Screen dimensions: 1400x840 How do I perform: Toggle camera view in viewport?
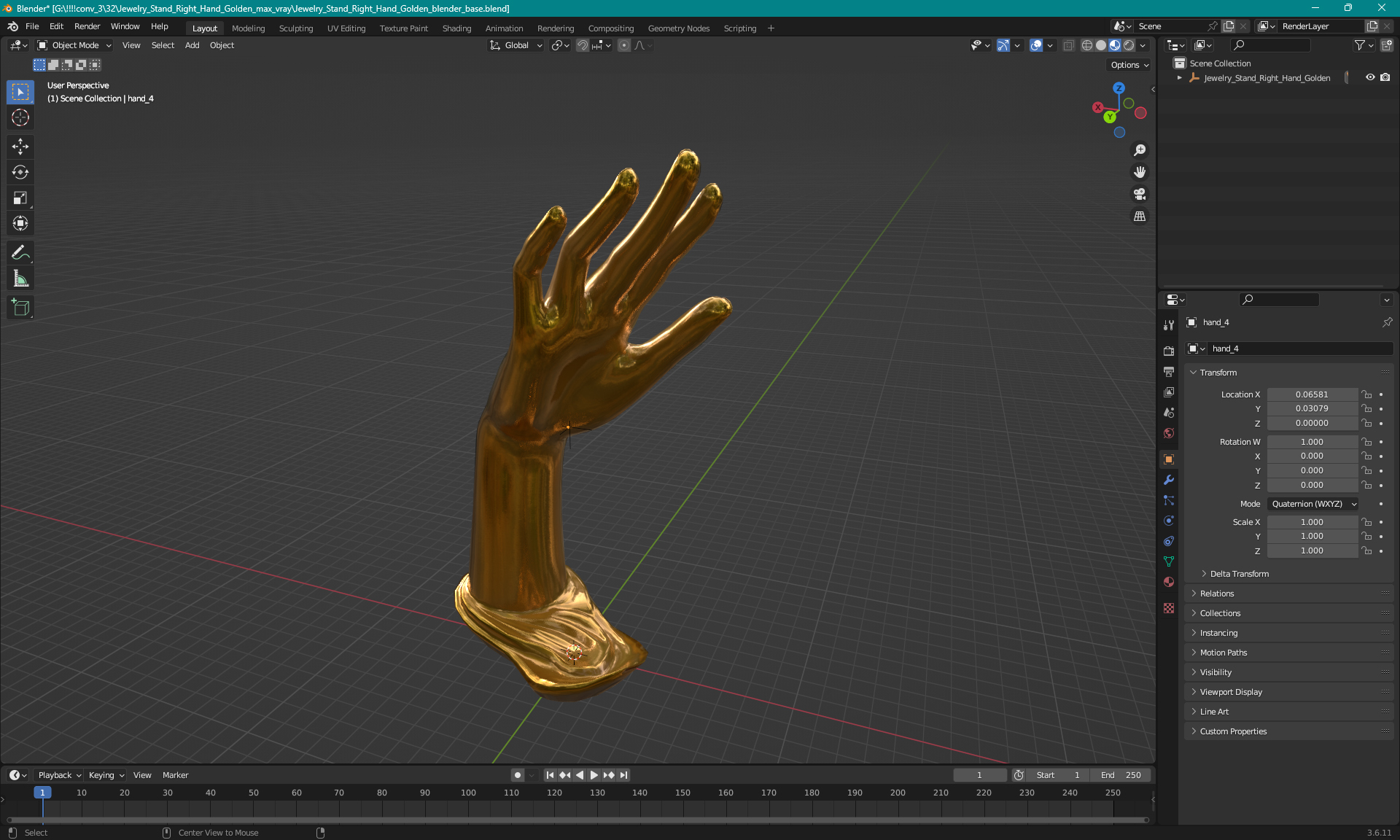point(1139,194)
